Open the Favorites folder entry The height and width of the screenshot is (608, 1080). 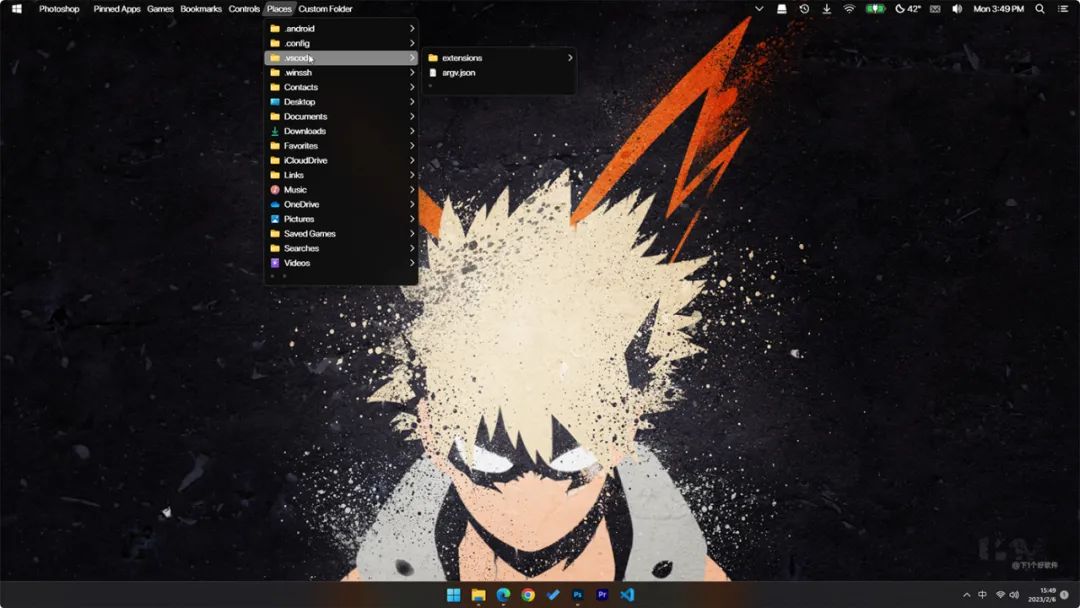point(341,145)
